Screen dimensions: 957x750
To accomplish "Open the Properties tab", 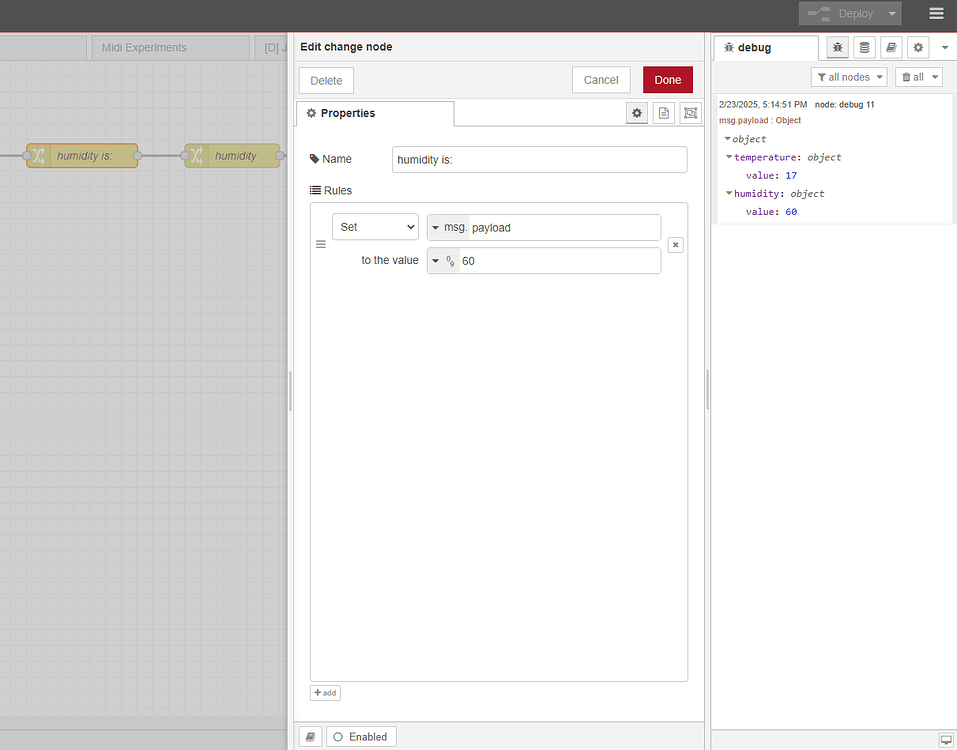I will (x=375, y=114).
